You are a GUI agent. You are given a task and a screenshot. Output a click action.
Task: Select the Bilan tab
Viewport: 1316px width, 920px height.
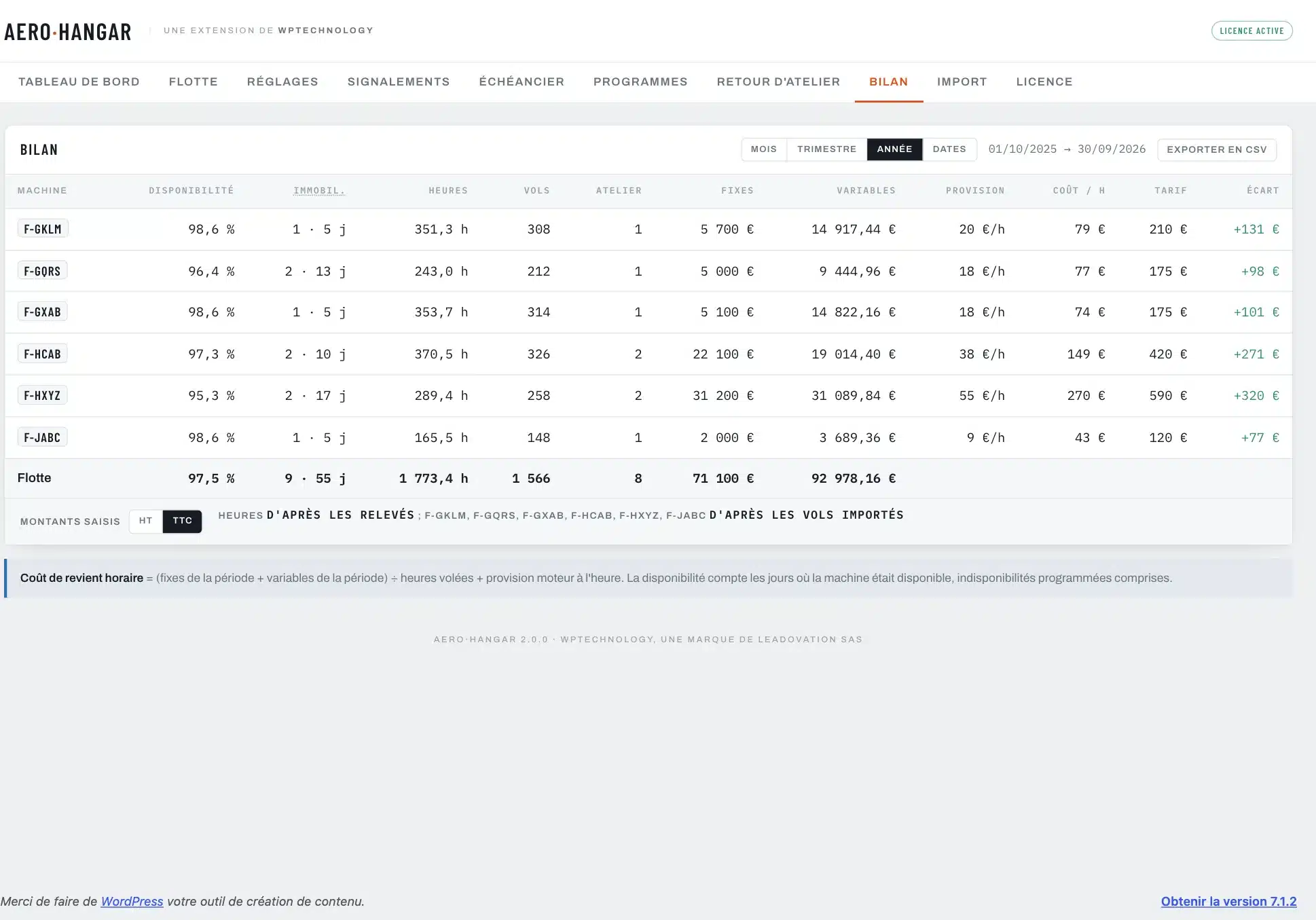click(x=889, y=81)
